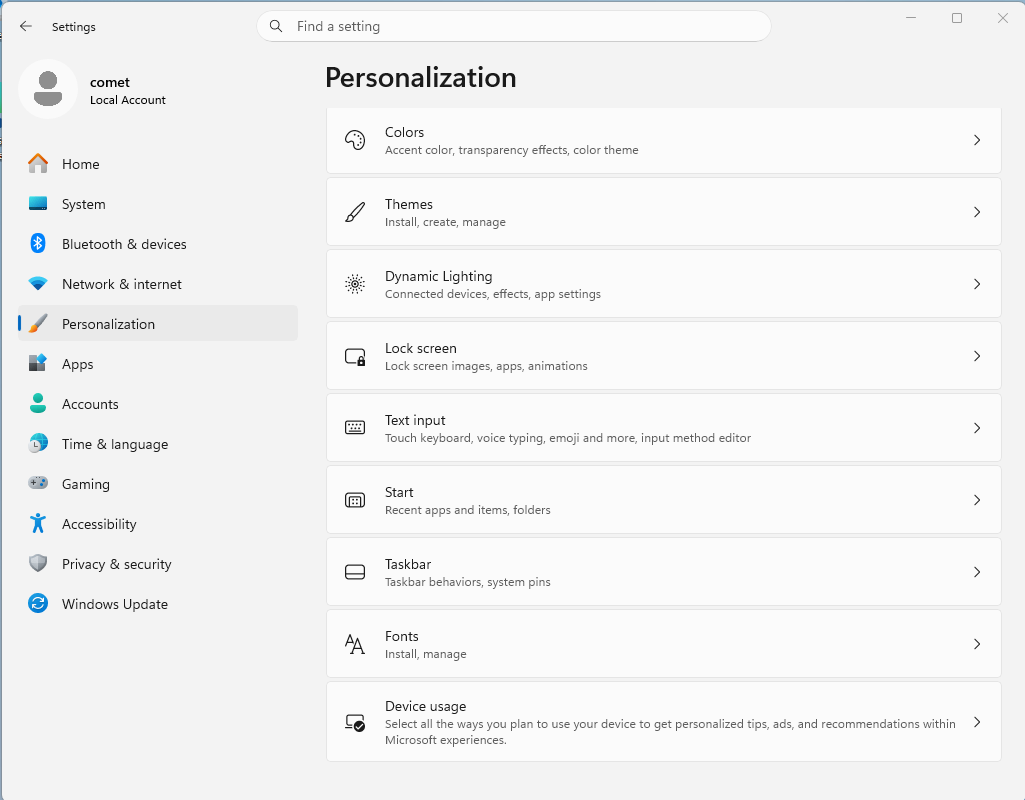
Task: Expand Lock screen chevron
Action: 977,356
